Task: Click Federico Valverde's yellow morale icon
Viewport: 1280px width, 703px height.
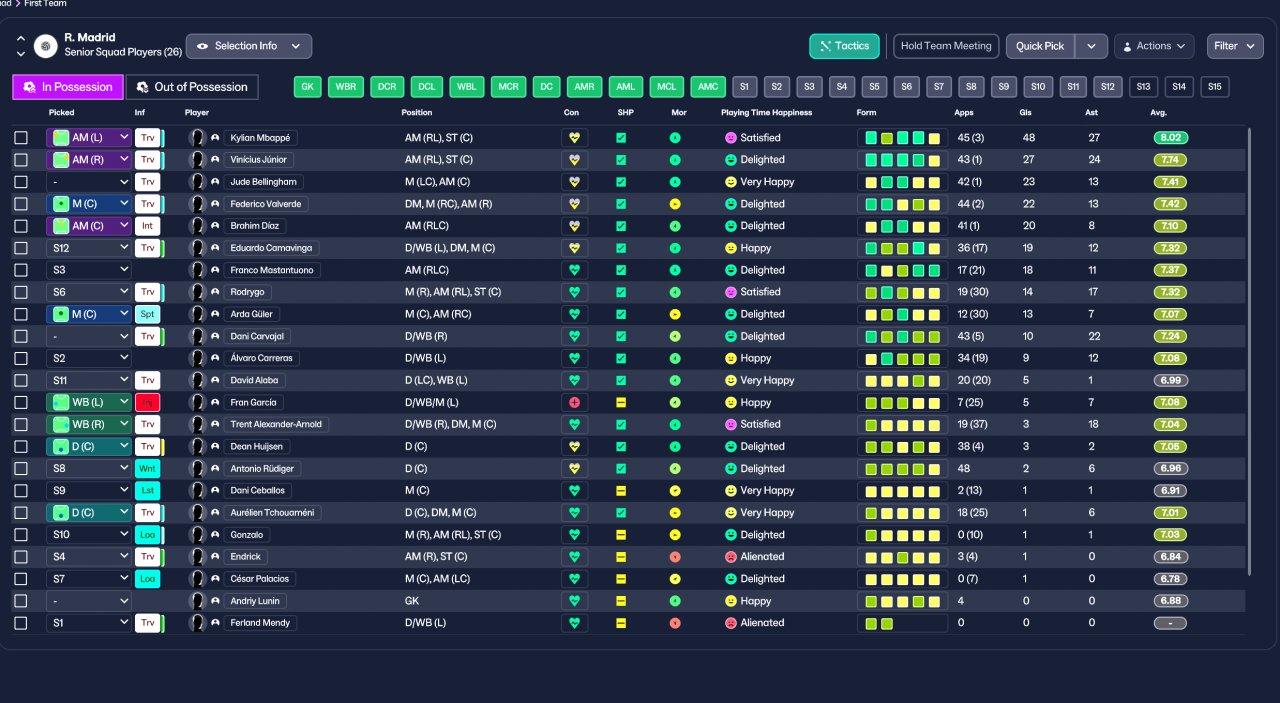Action: click(x=675, y=204)
